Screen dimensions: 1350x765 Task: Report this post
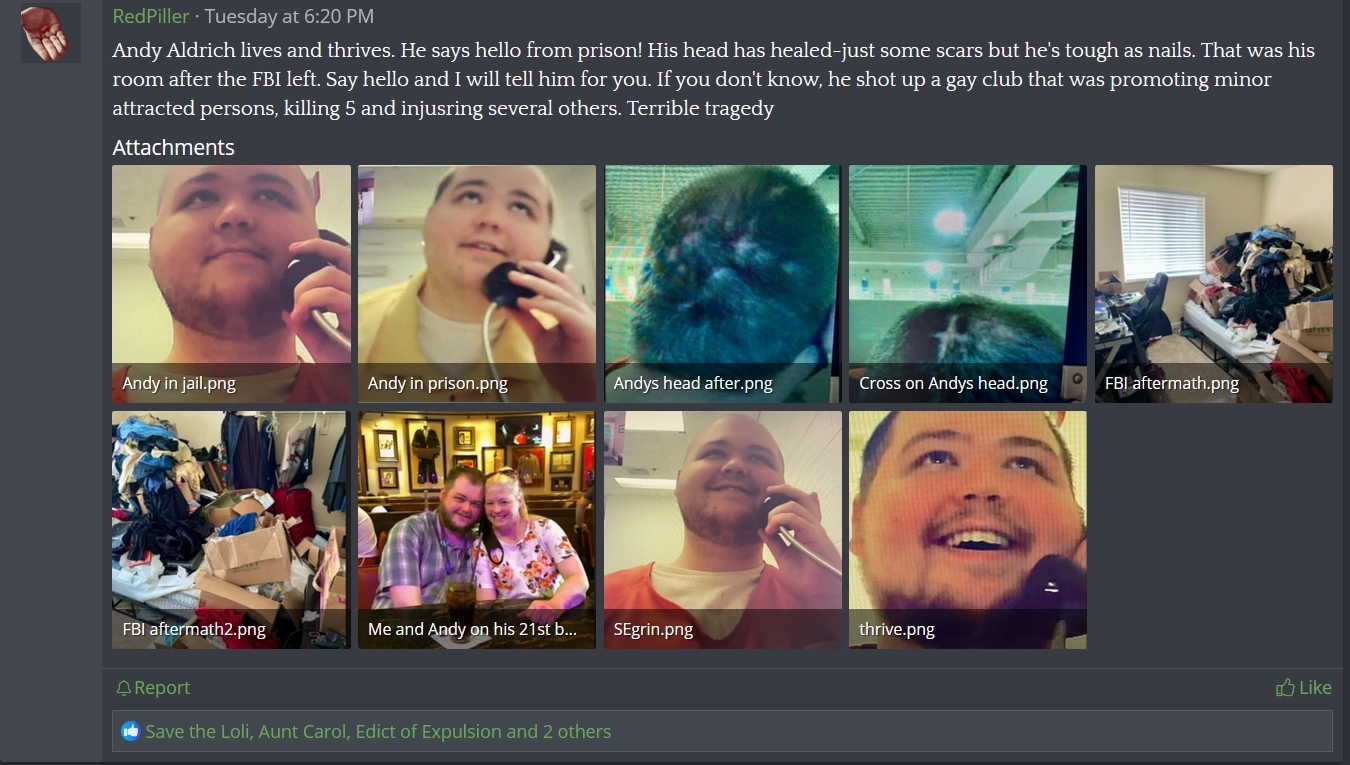[x=153, y=688]
